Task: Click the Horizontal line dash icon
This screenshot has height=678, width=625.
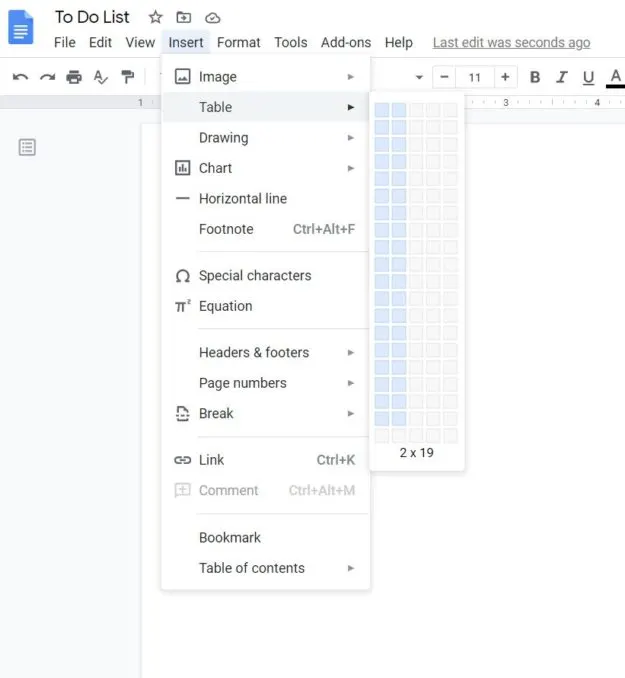Action: (182, 198)
